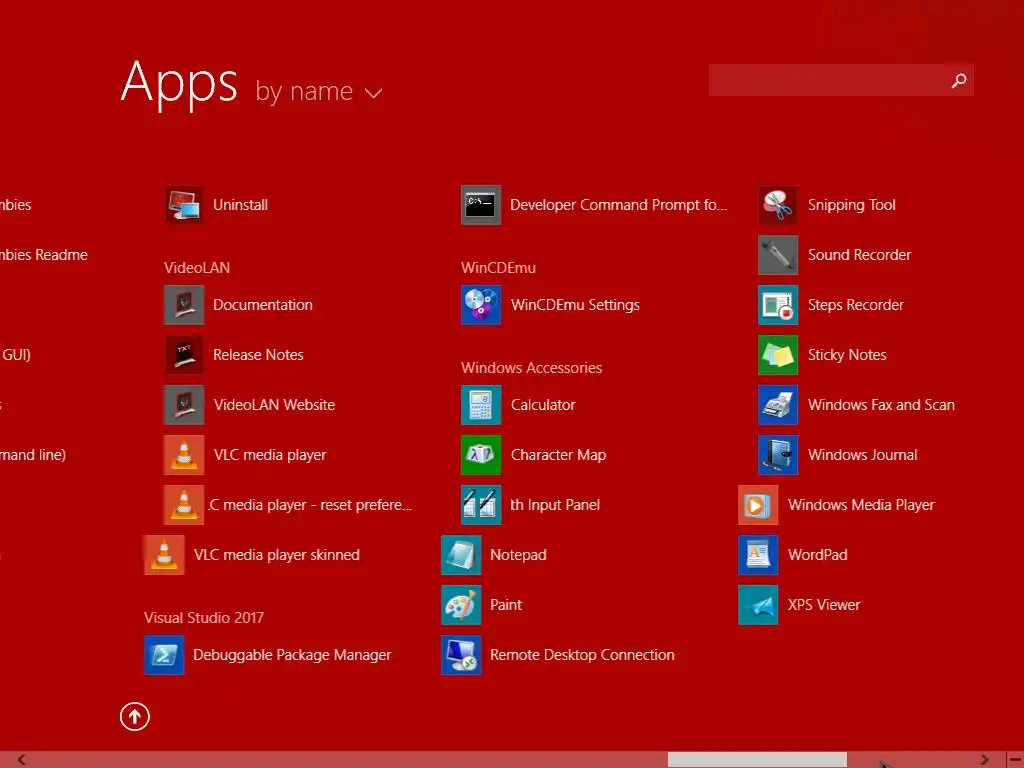
Task: Click the 'Windows Media Player' label text
Action: 861,505
